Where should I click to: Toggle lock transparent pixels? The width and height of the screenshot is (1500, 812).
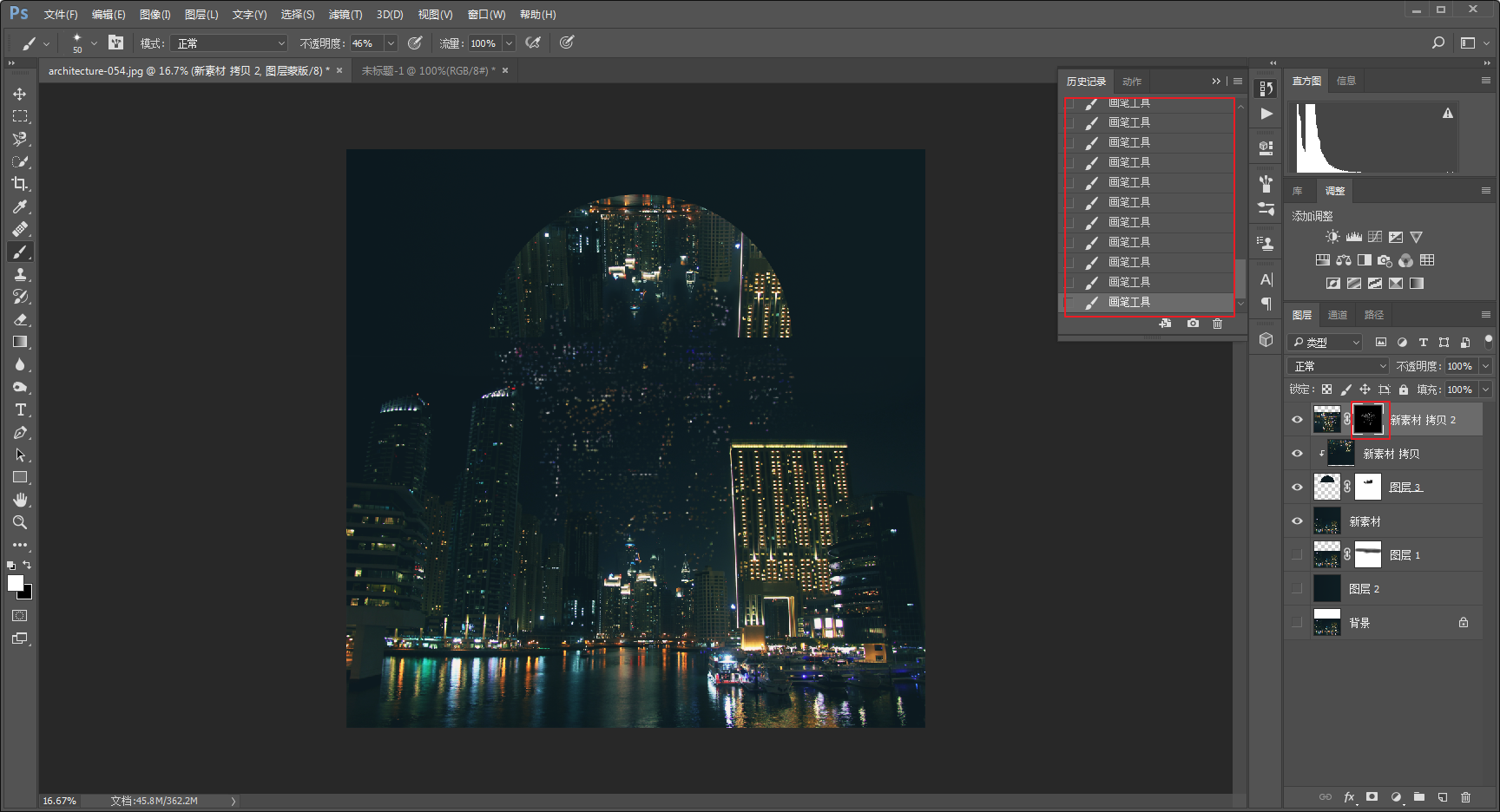click(x=1326, y=390)
